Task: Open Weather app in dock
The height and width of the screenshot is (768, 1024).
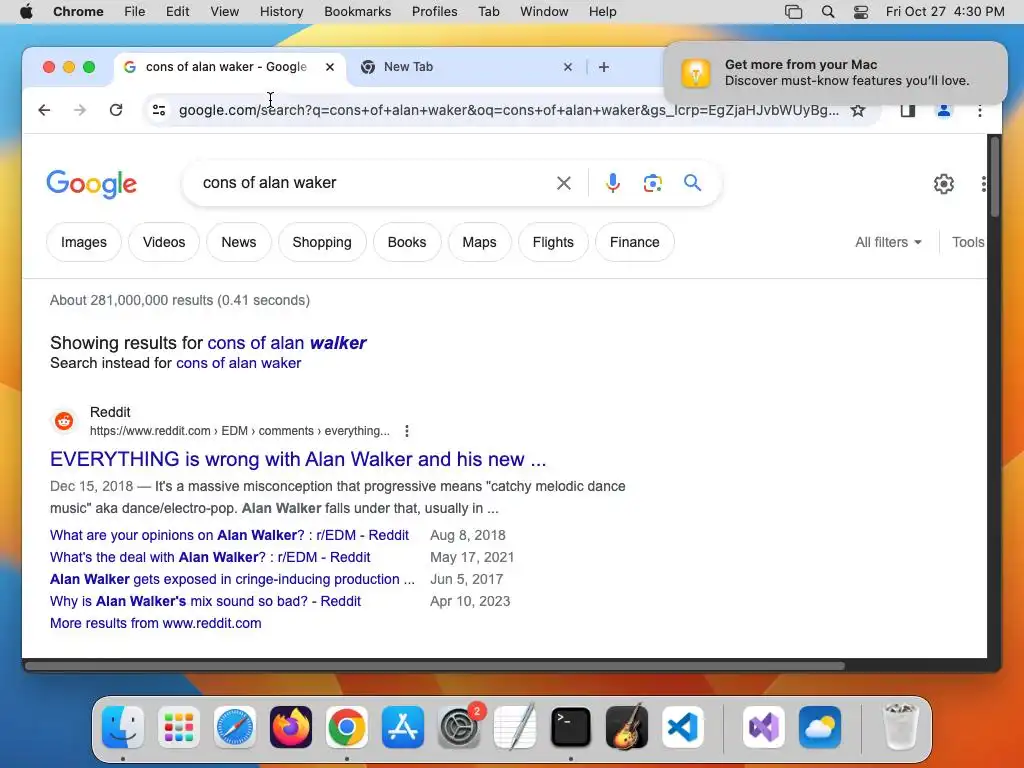Action: click(820, 727)
